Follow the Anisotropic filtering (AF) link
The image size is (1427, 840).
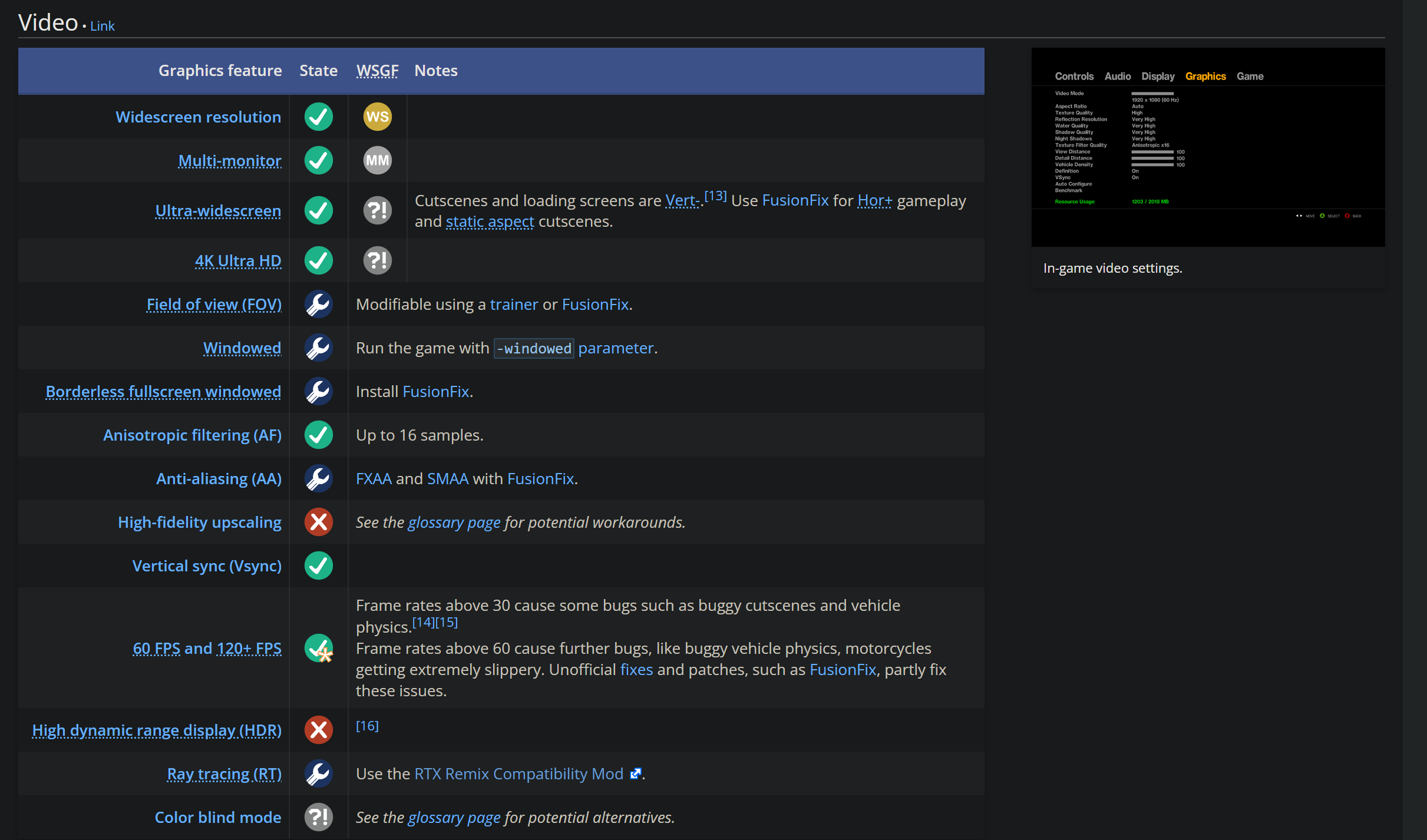pyautogui.click(x=192, y=435)
